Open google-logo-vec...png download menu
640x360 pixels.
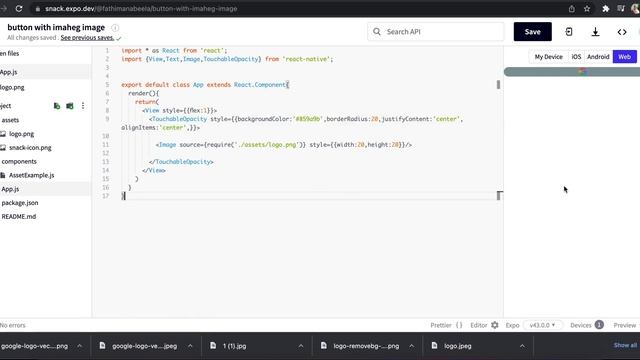coord(80,346)
